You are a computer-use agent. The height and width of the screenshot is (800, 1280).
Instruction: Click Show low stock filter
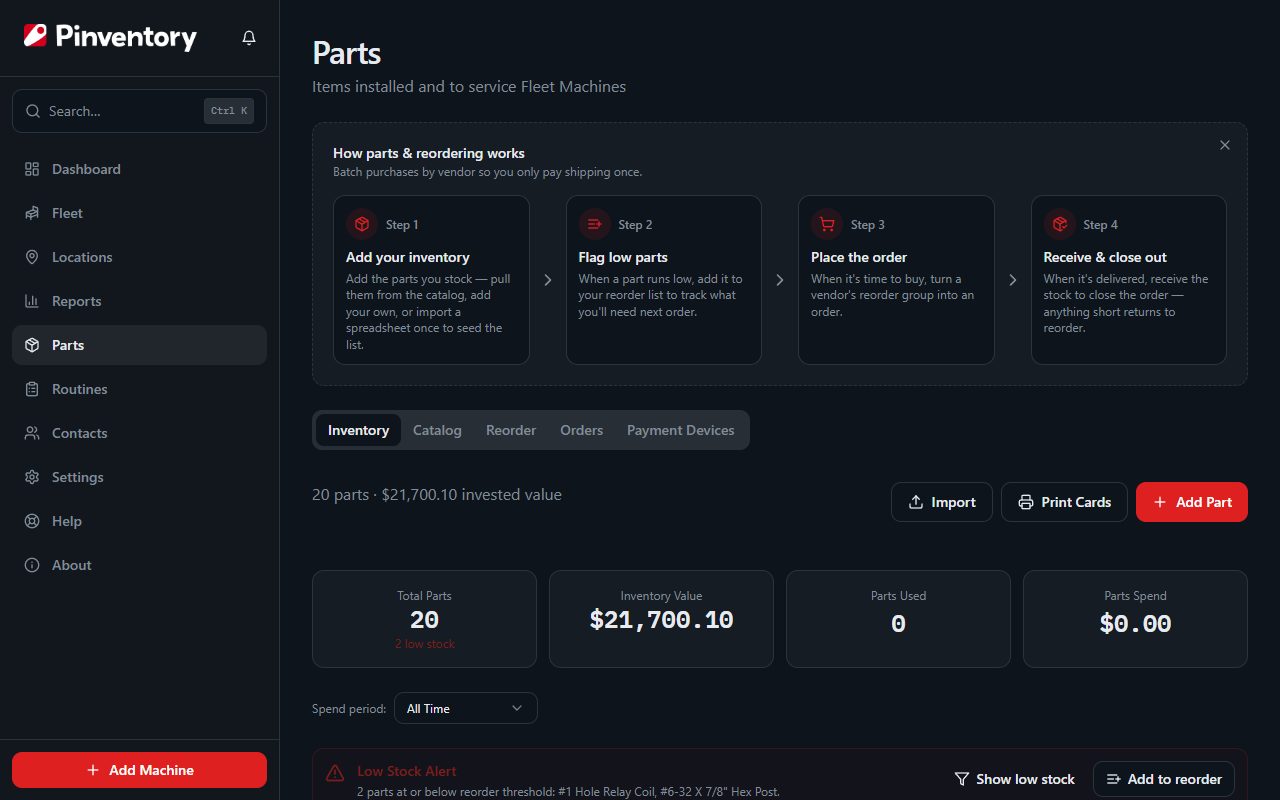[1014, 779]
